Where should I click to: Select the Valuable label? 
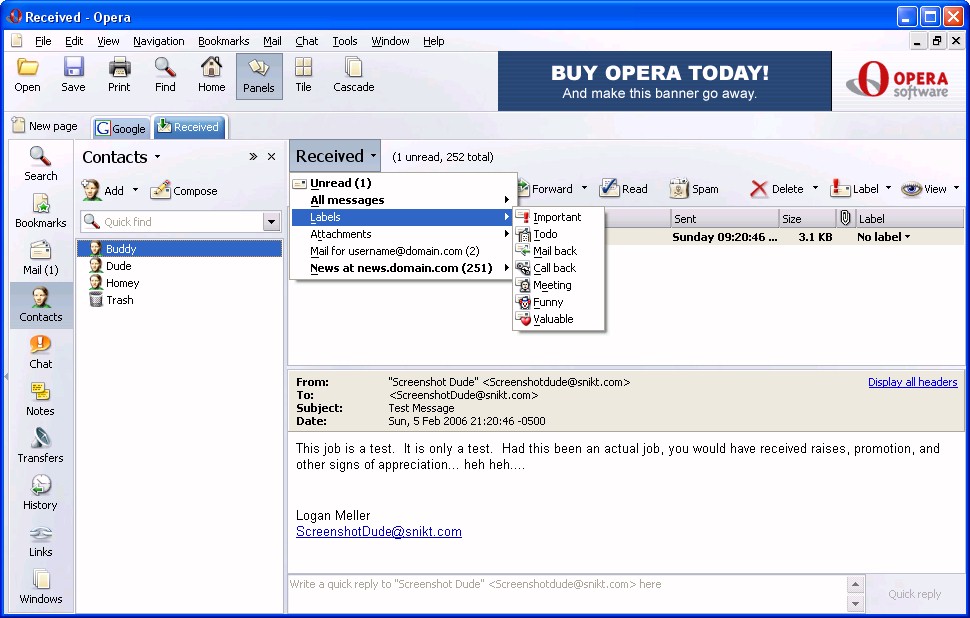[x=558, y=319]
